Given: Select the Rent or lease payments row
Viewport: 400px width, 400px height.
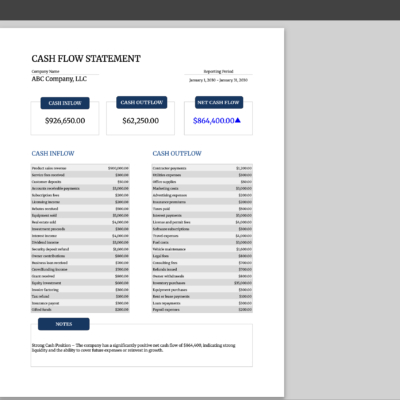Looking at the screenshot, I should (x=202, y=296).
